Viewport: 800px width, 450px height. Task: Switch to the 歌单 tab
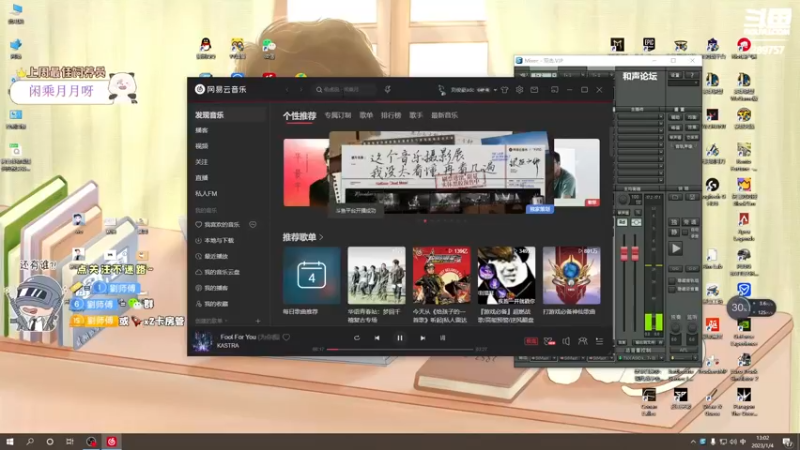pyautogui.click(x=366, y=115)
